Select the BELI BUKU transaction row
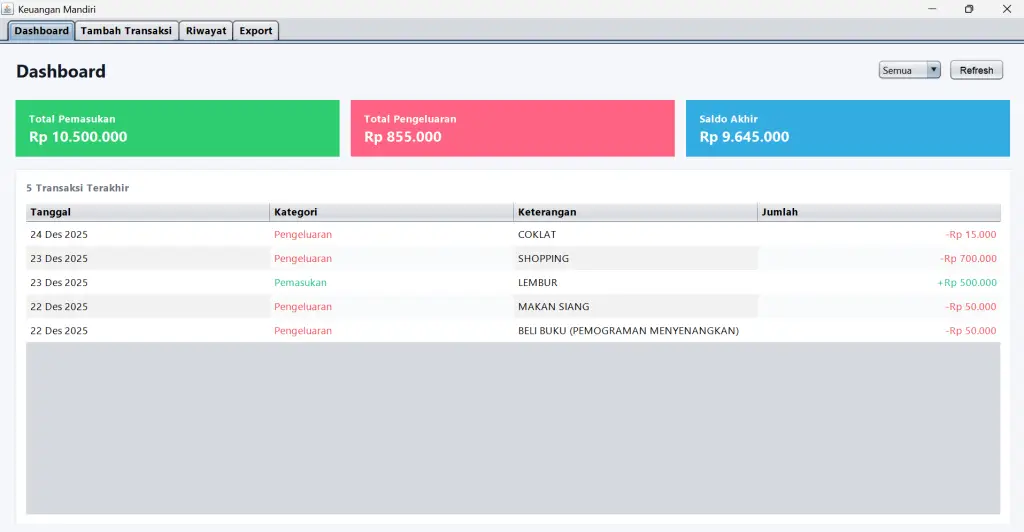 (x=512, y=331)
